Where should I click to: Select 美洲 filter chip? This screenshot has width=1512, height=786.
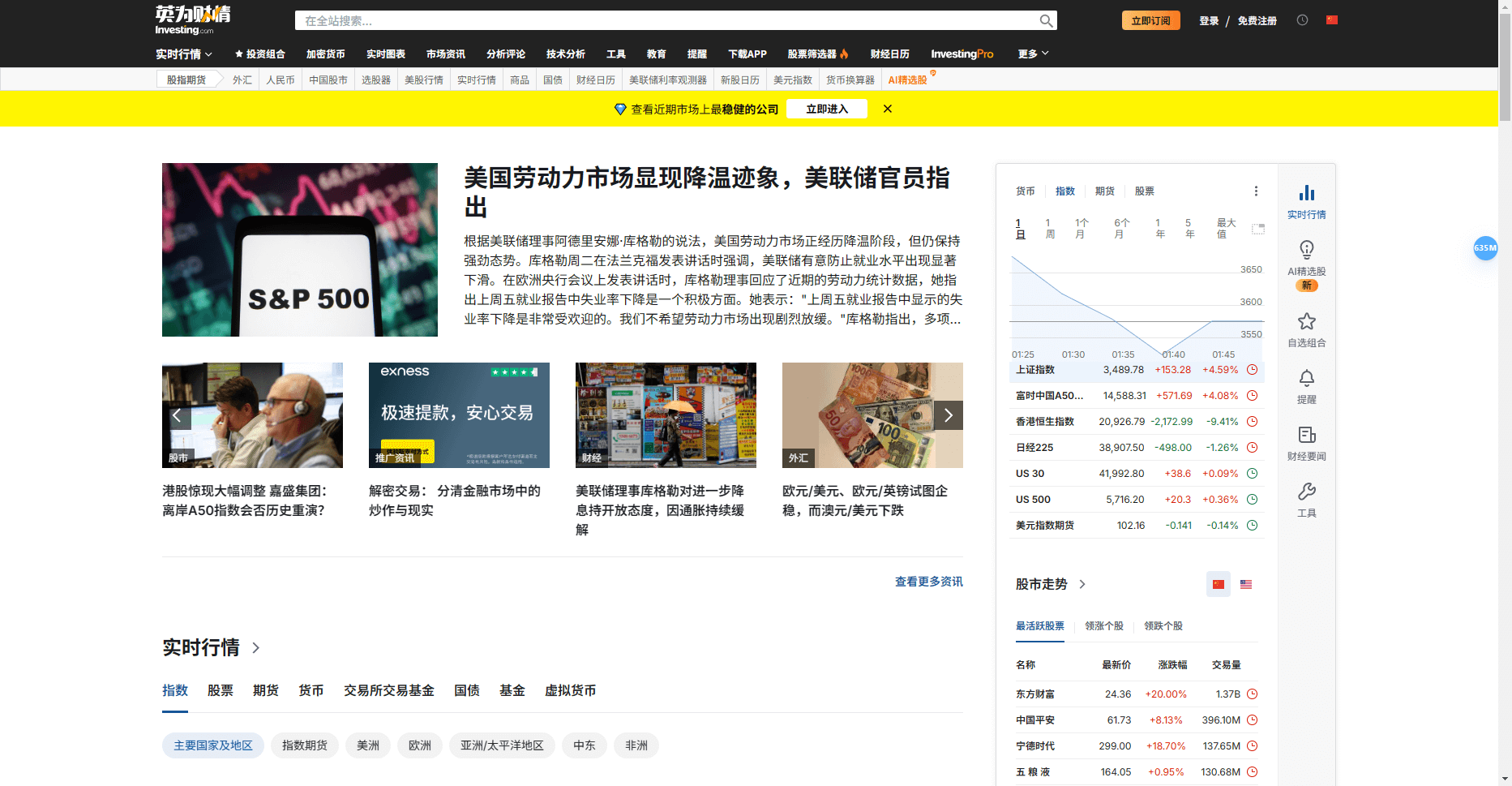(x=368, y=745)
